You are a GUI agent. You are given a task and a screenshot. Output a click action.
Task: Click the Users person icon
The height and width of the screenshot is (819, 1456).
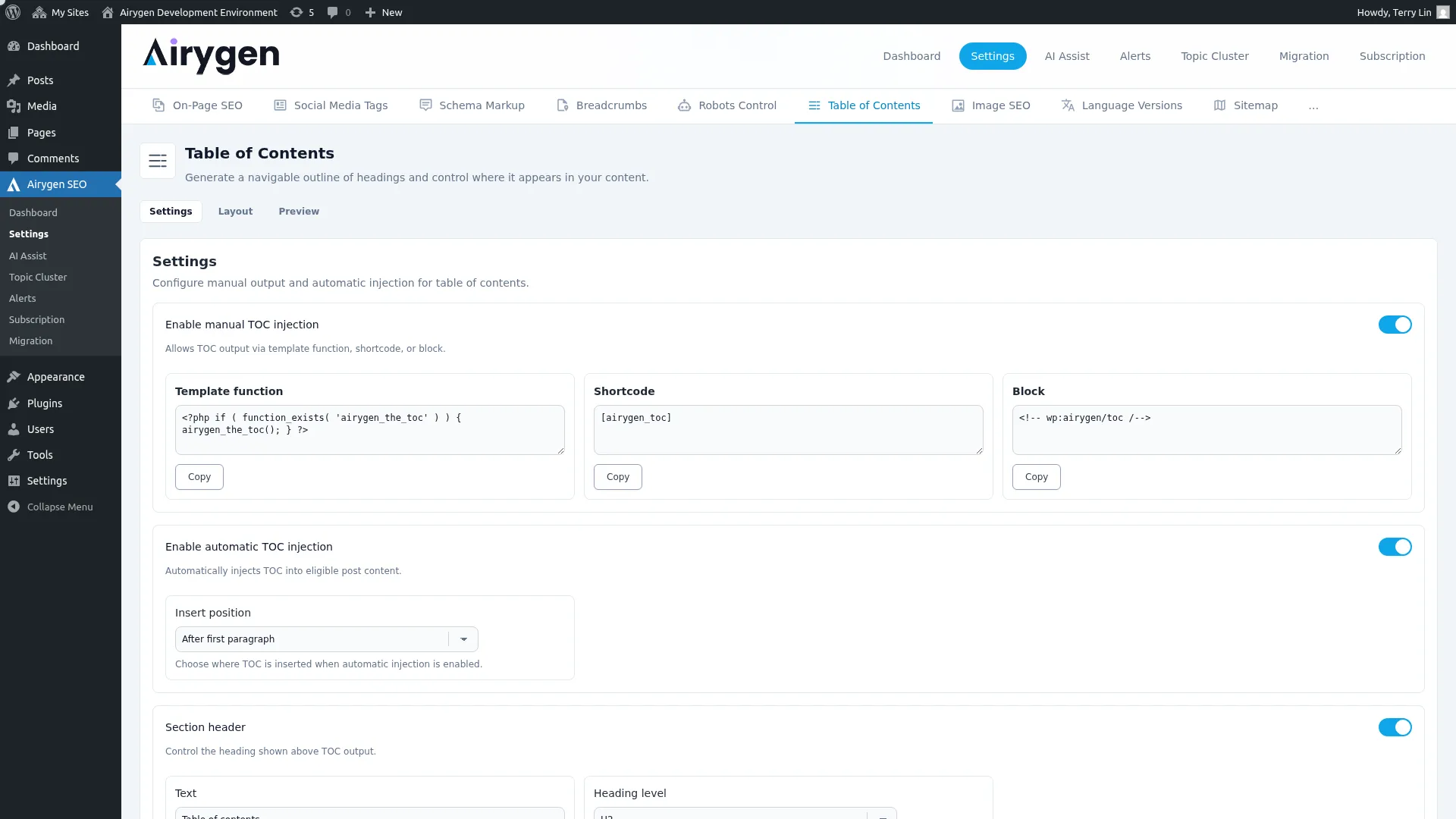point(14,429)
